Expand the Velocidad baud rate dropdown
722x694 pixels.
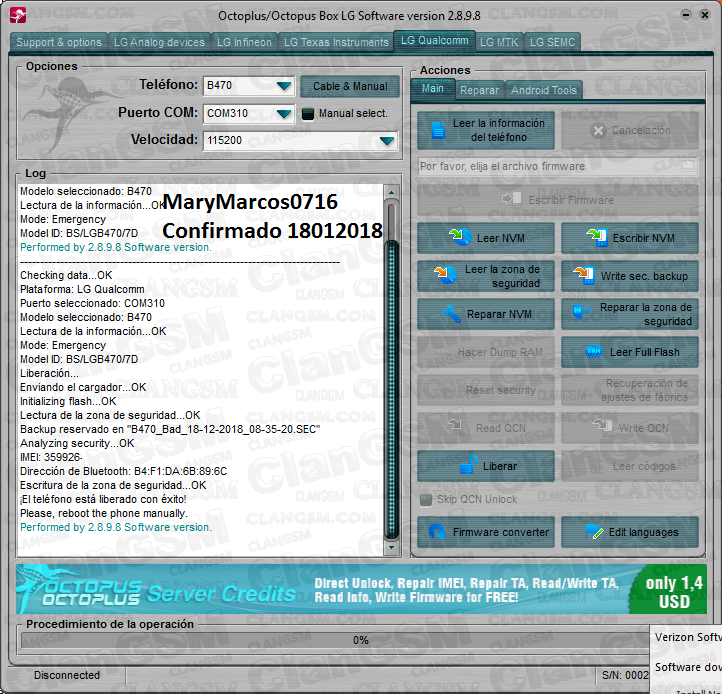coord(387,140)
